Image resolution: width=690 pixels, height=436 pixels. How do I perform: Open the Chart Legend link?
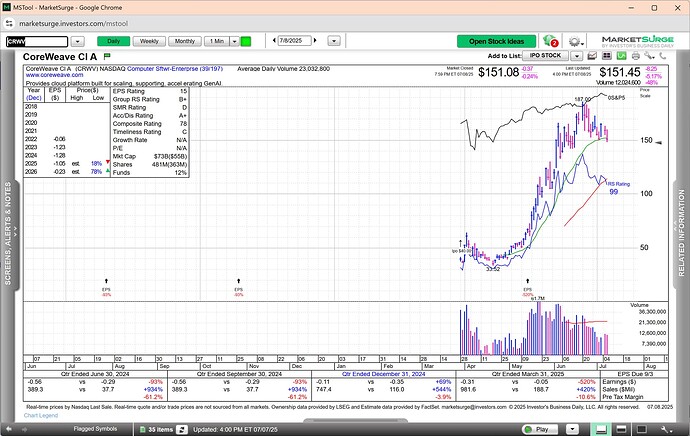(41, 415)
